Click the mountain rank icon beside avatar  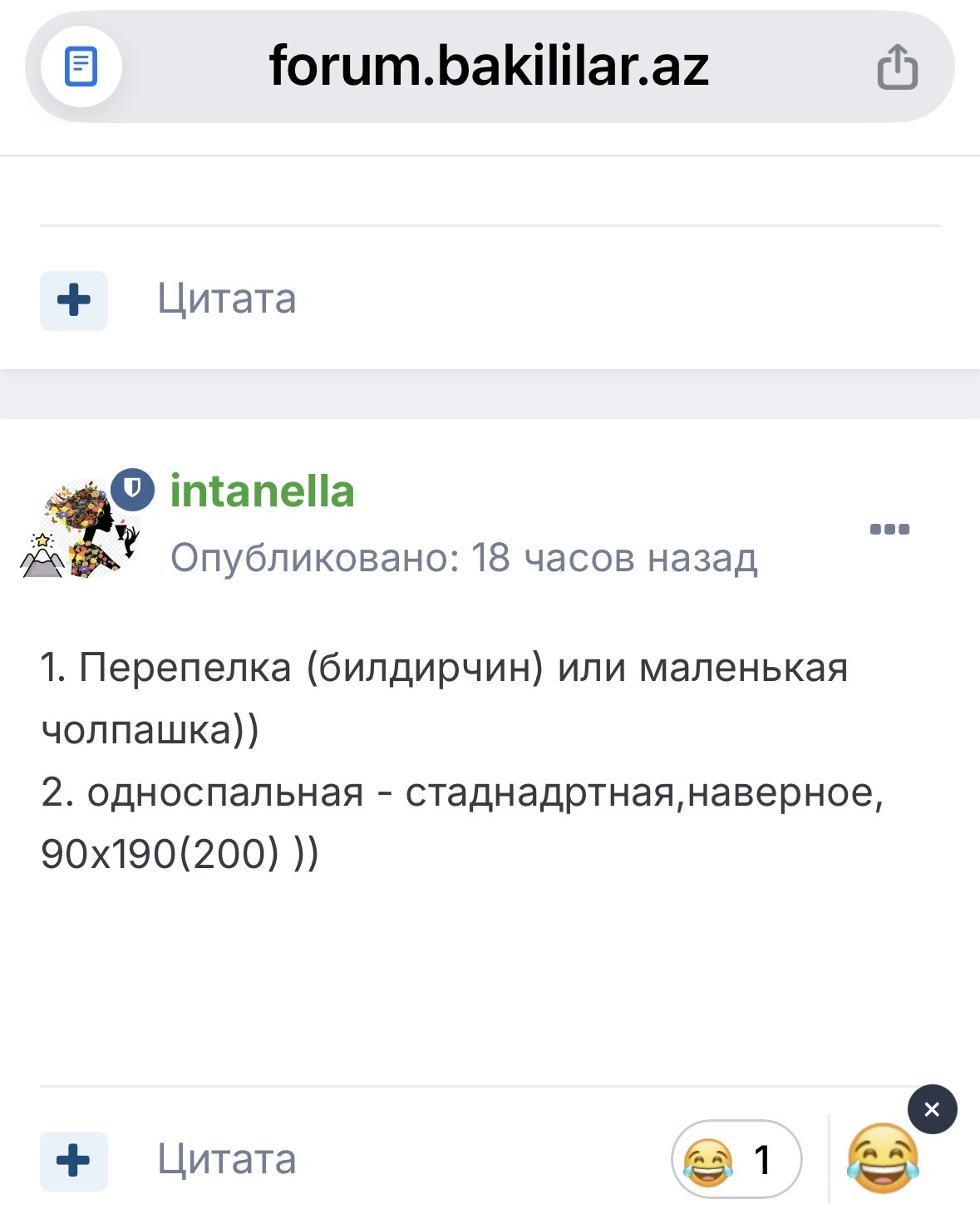point(42,555)
